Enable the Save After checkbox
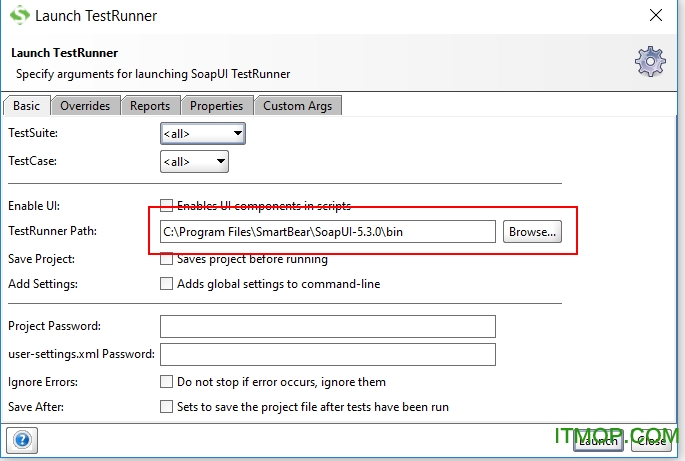 coord(166,406)
